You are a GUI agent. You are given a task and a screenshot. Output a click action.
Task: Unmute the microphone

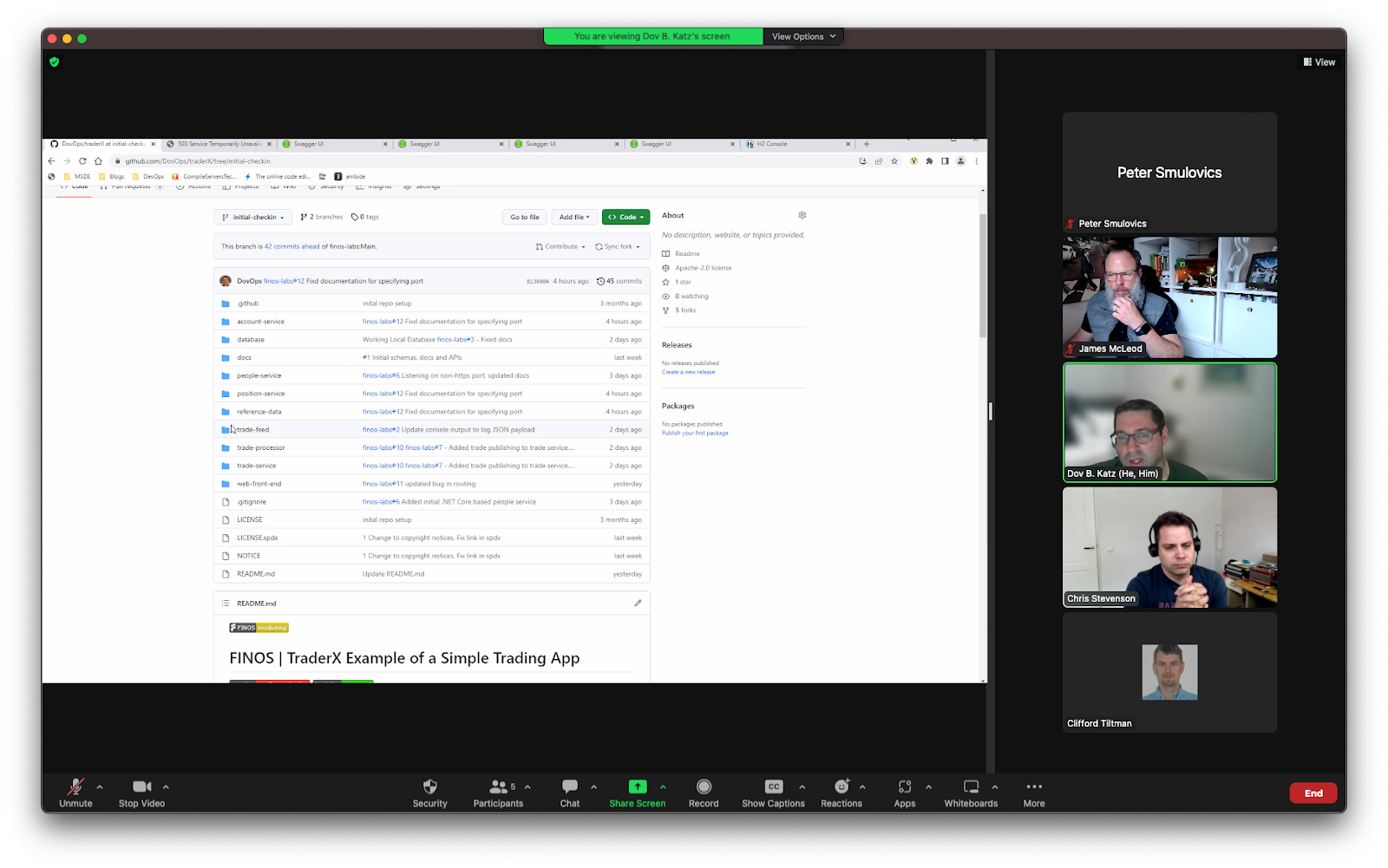click(x=75, y=787)
